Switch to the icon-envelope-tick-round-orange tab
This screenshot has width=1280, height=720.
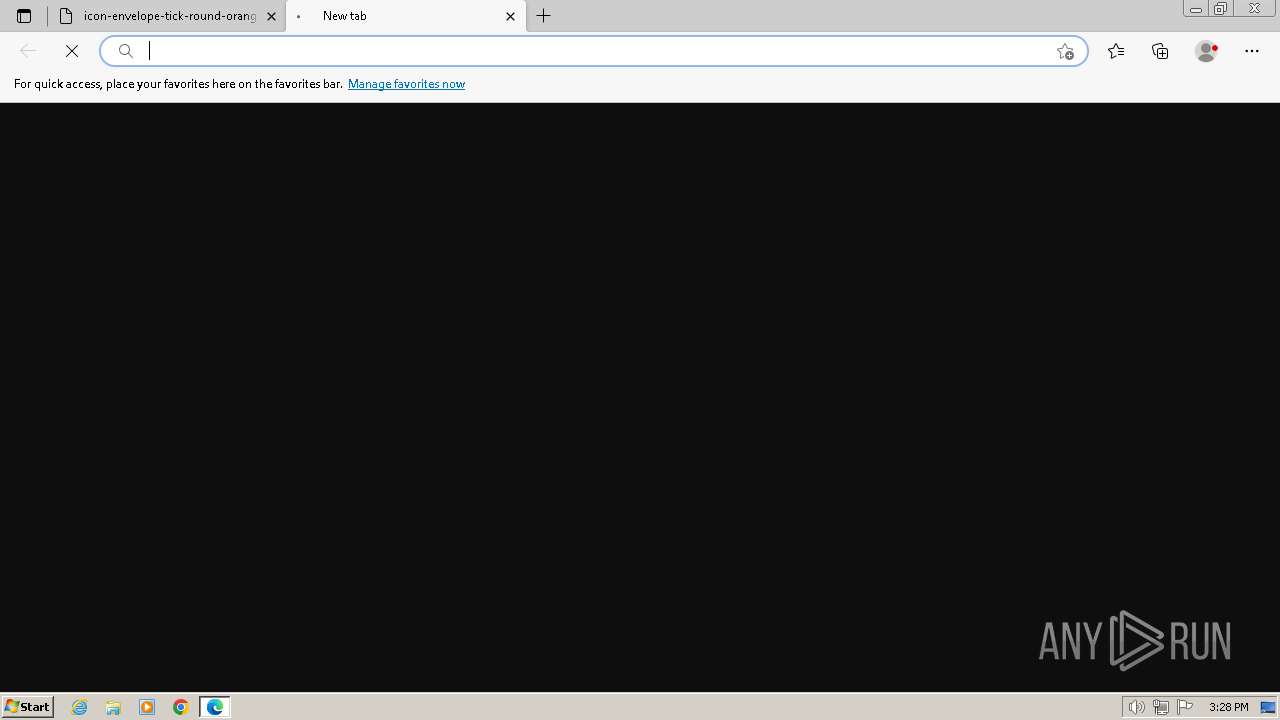point(168,16)
